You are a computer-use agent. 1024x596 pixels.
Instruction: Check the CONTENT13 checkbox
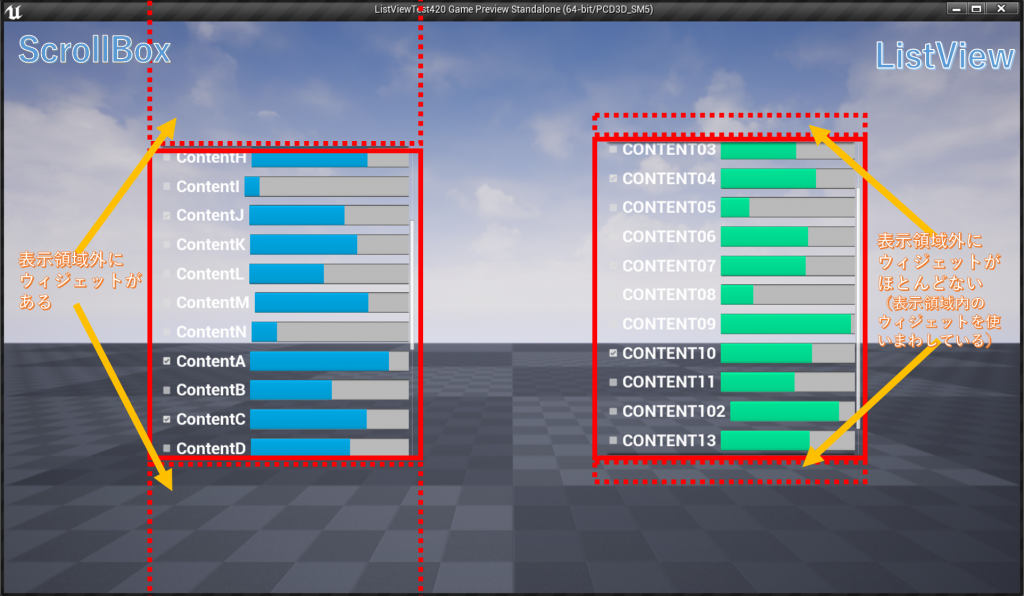coord(613,441)
